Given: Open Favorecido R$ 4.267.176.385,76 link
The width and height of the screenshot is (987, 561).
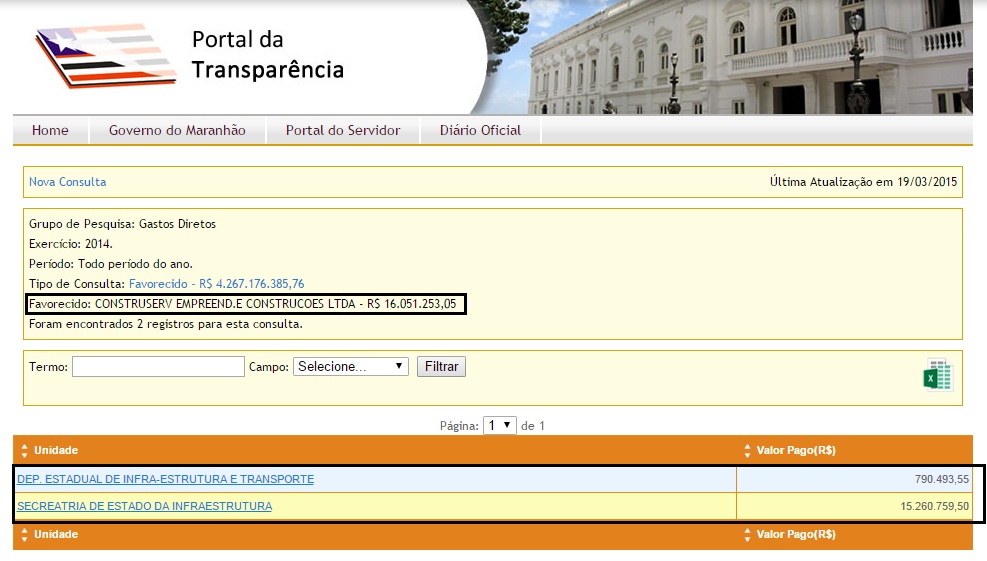Looking at the screenshot, I should (x=216, y=284).
